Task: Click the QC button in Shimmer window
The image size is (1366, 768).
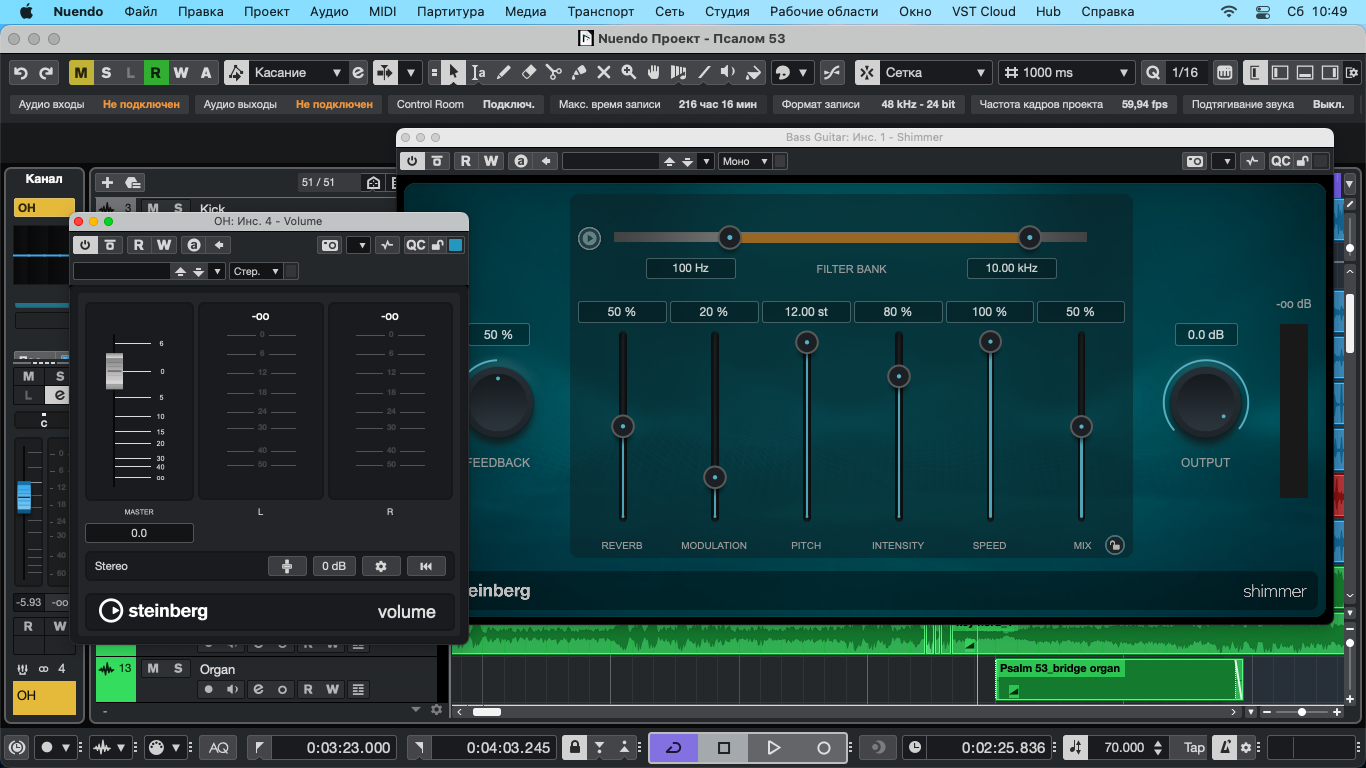Action: click(1280, 161)
